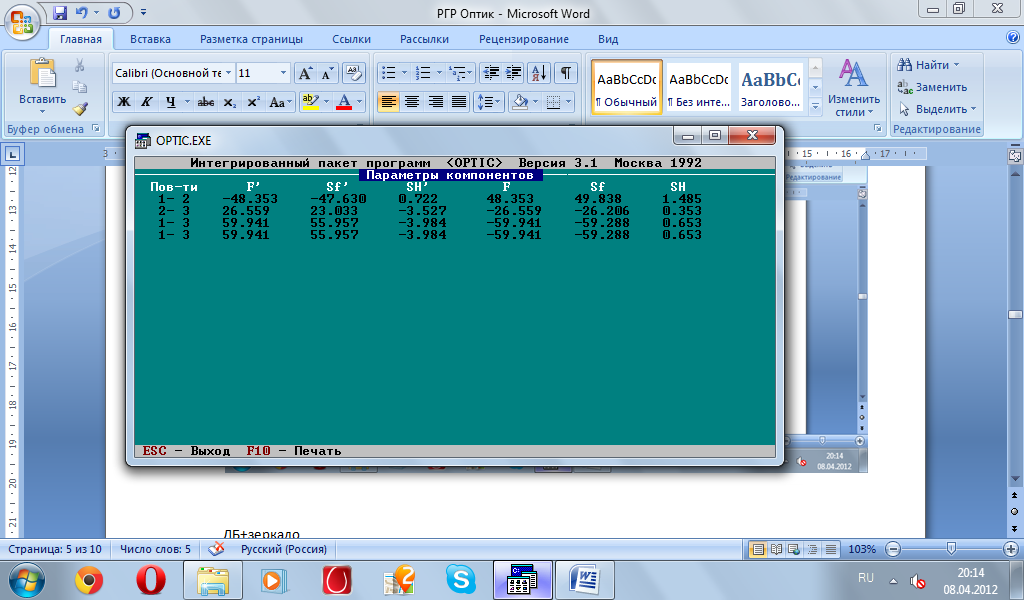The width and height of the screenshot is (1024, 600).
Task: Open Select (Выделить) dropdown
Action: click(x=938, y=109)
